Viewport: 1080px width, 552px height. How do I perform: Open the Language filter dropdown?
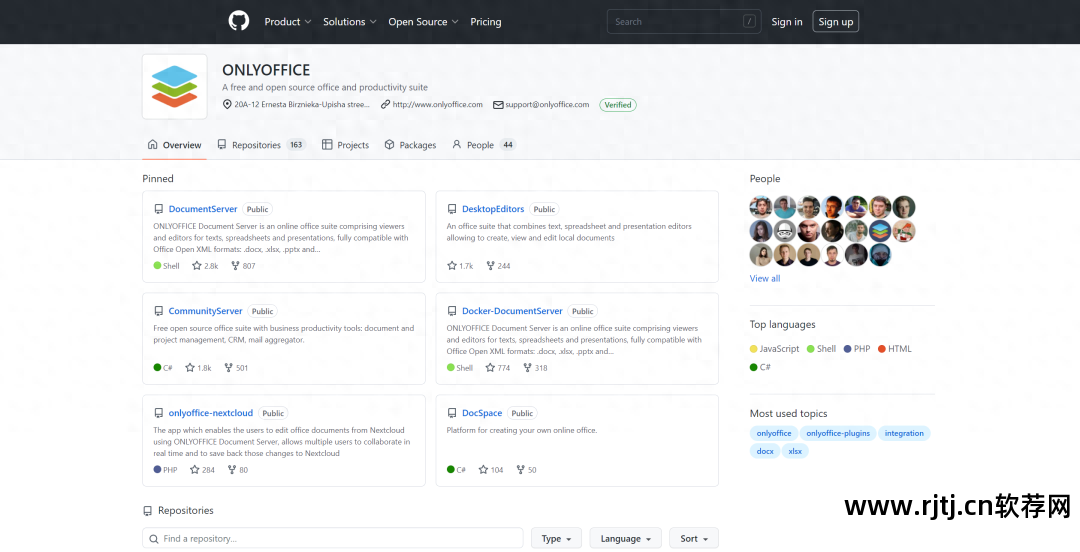625,539
